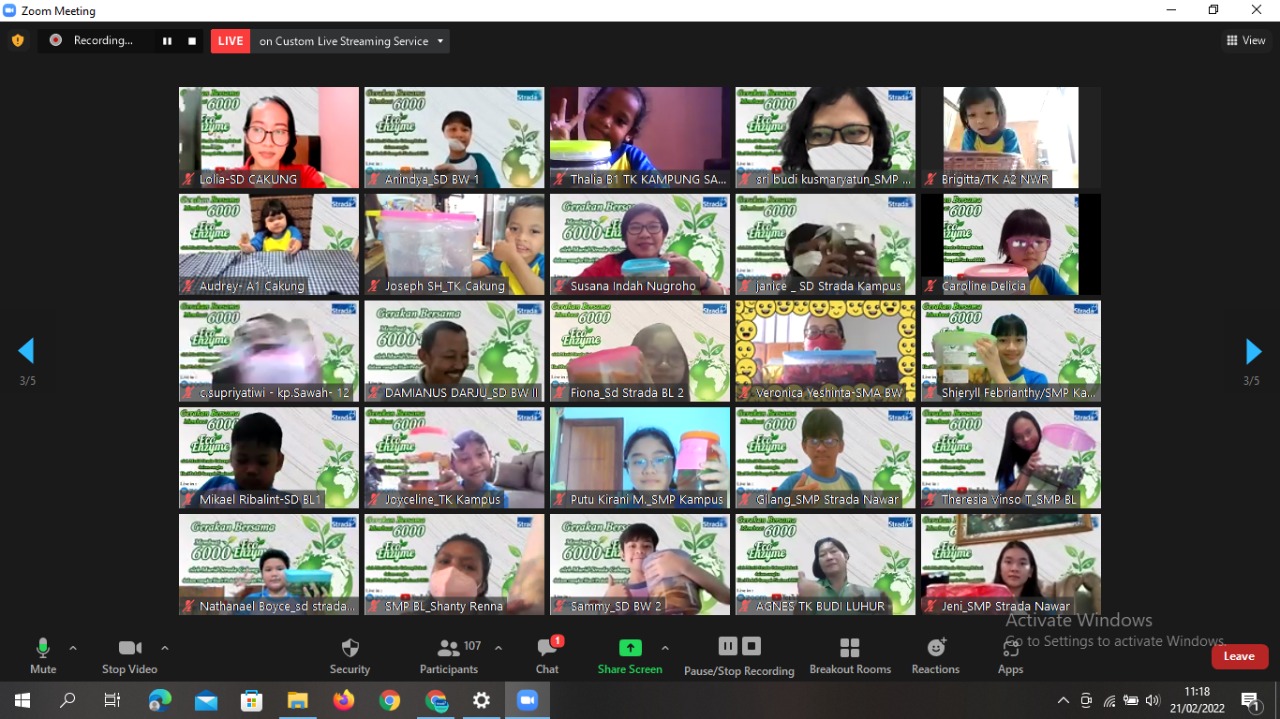Expand share screen options arrow

click(665, 648)
